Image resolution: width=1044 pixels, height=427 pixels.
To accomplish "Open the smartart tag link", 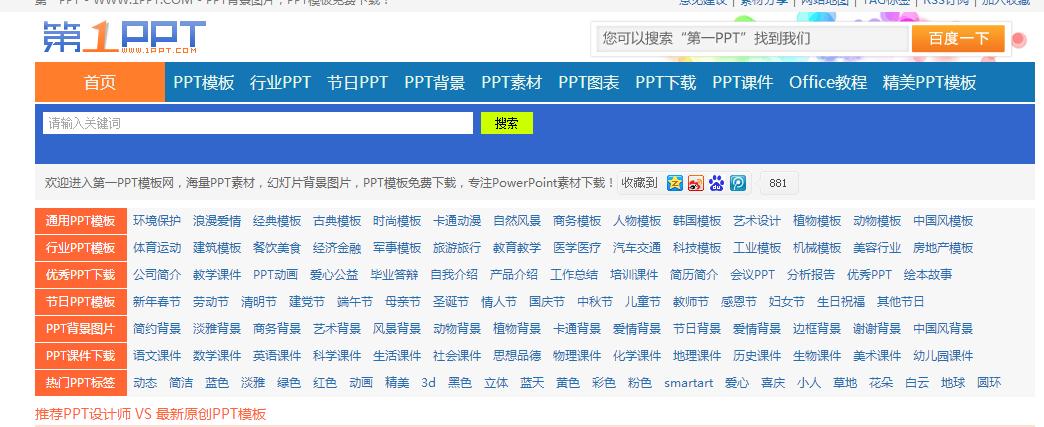I will coord(688,382).
